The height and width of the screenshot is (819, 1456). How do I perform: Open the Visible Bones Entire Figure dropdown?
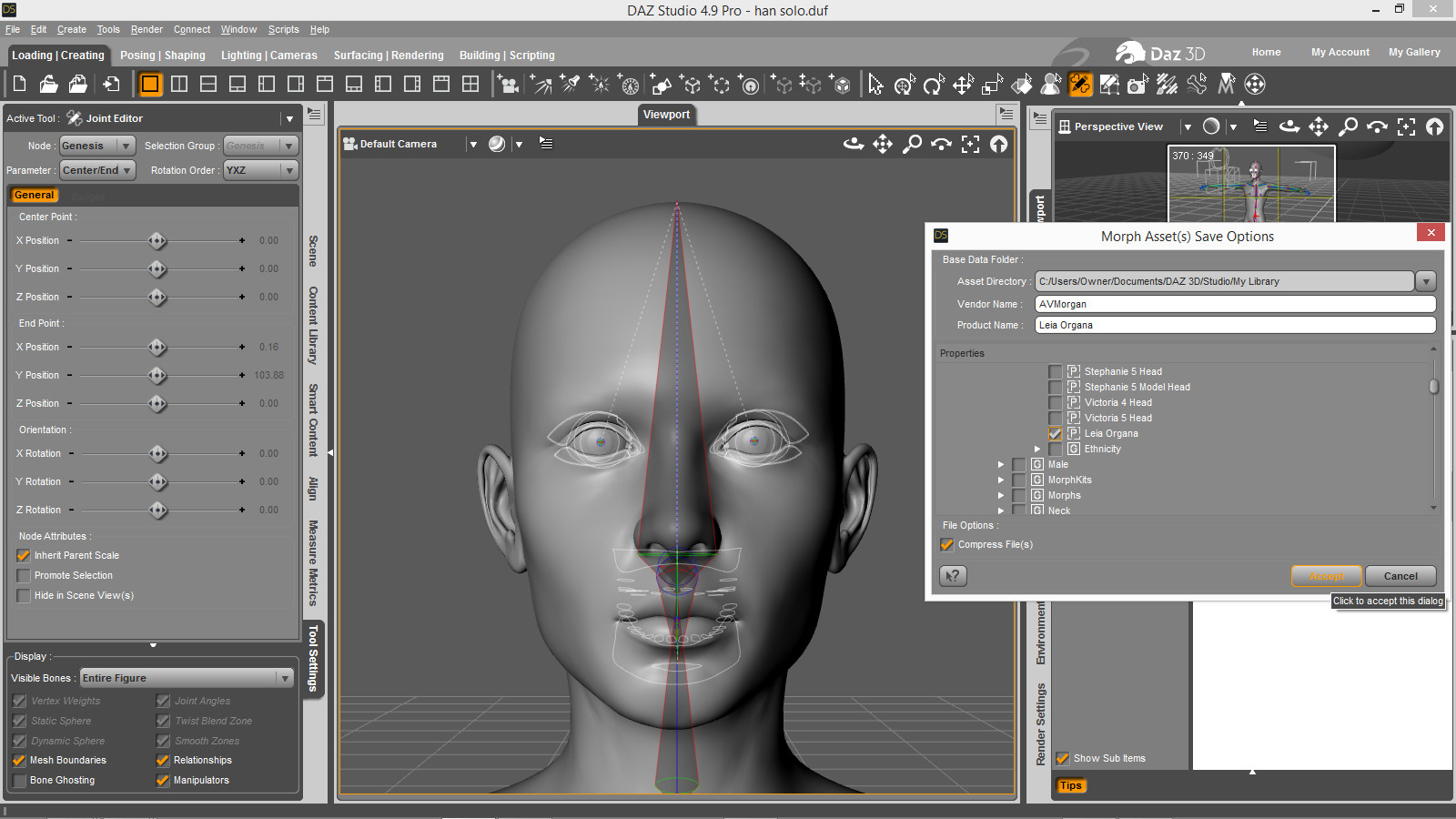click(187, 678)
